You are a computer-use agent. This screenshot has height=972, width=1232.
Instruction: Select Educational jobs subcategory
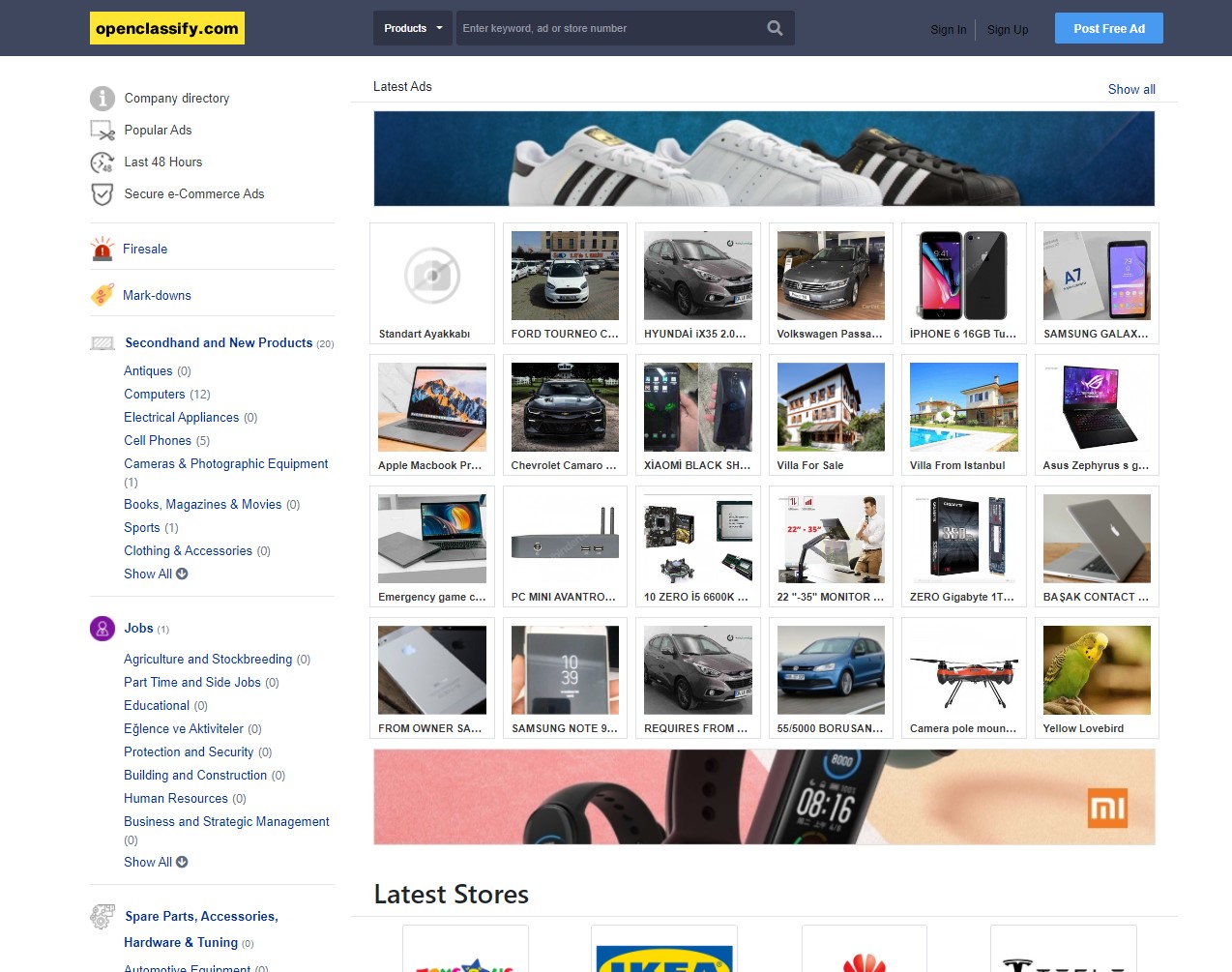pyautogui.click(x=157, y=706)
